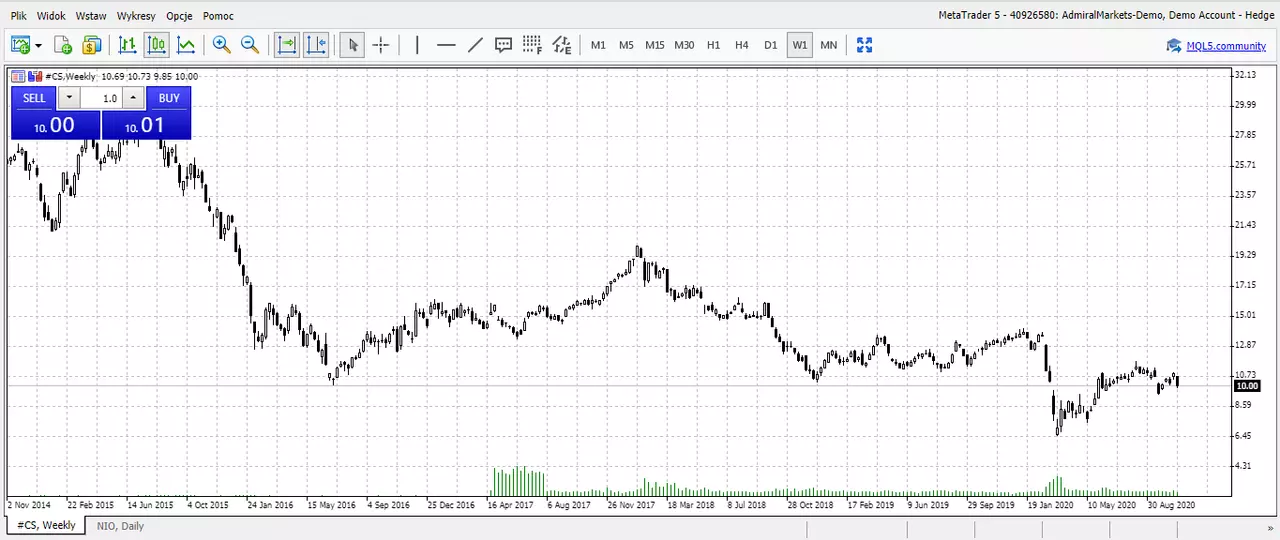Click the 1.0 volume input field

[x=101, y=98]
